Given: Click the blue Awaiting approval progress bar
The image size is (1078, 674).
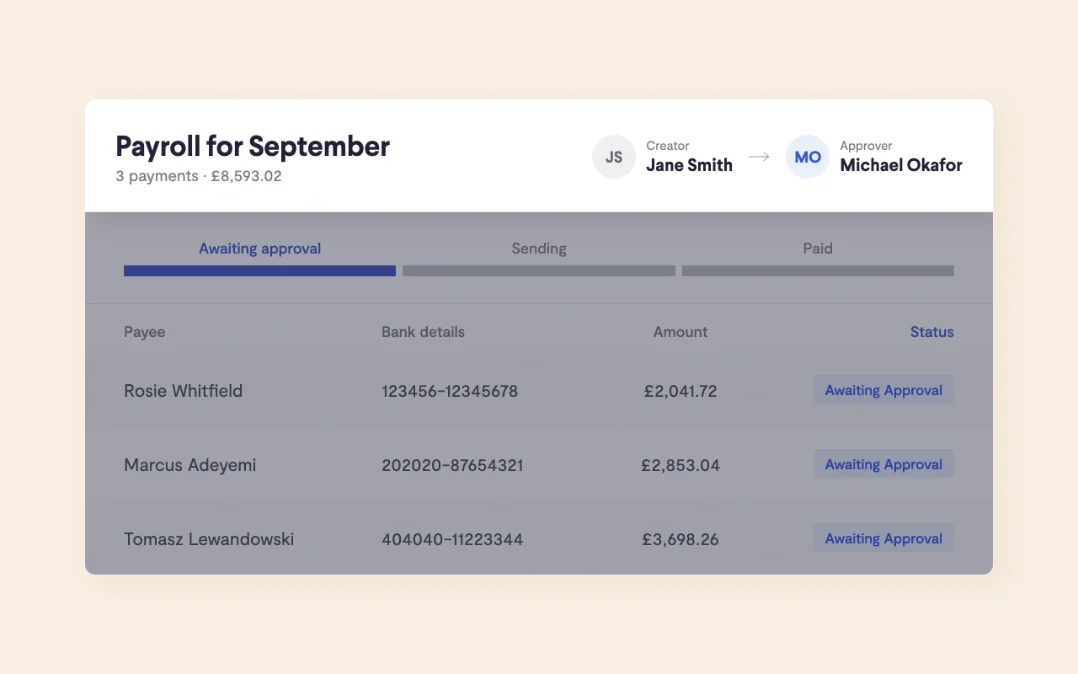Looking at the screenshot, I should (x=260, y=271).
